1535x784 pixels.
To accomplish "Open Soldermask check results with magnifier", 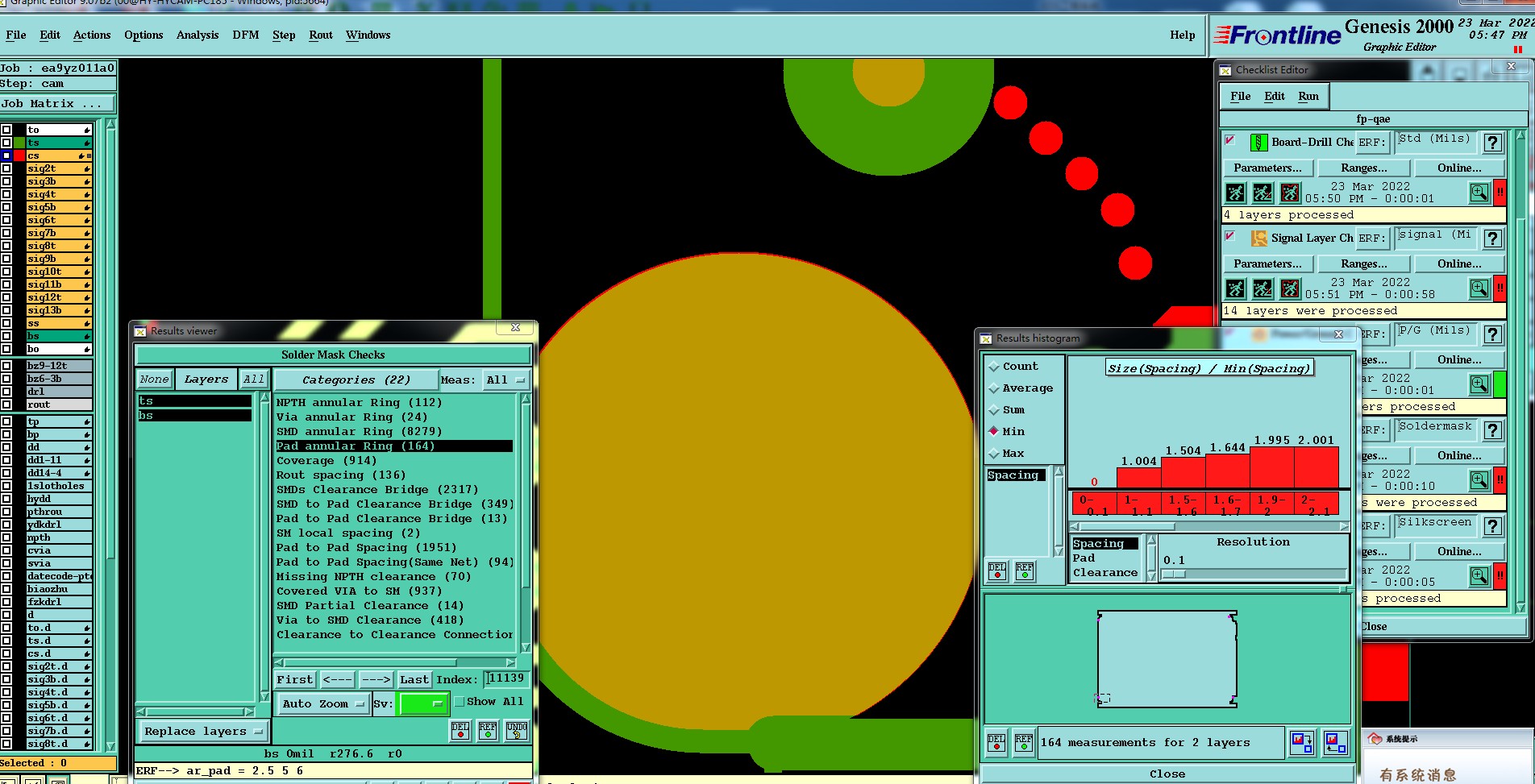I will coord(1479,480).
